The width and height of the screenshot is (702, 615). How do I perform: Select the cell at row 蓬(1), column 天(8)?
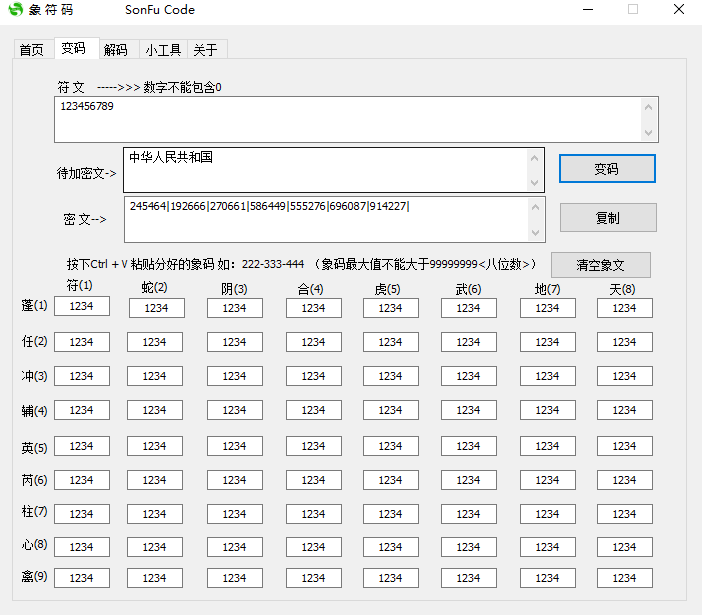[x=625, y=308]
